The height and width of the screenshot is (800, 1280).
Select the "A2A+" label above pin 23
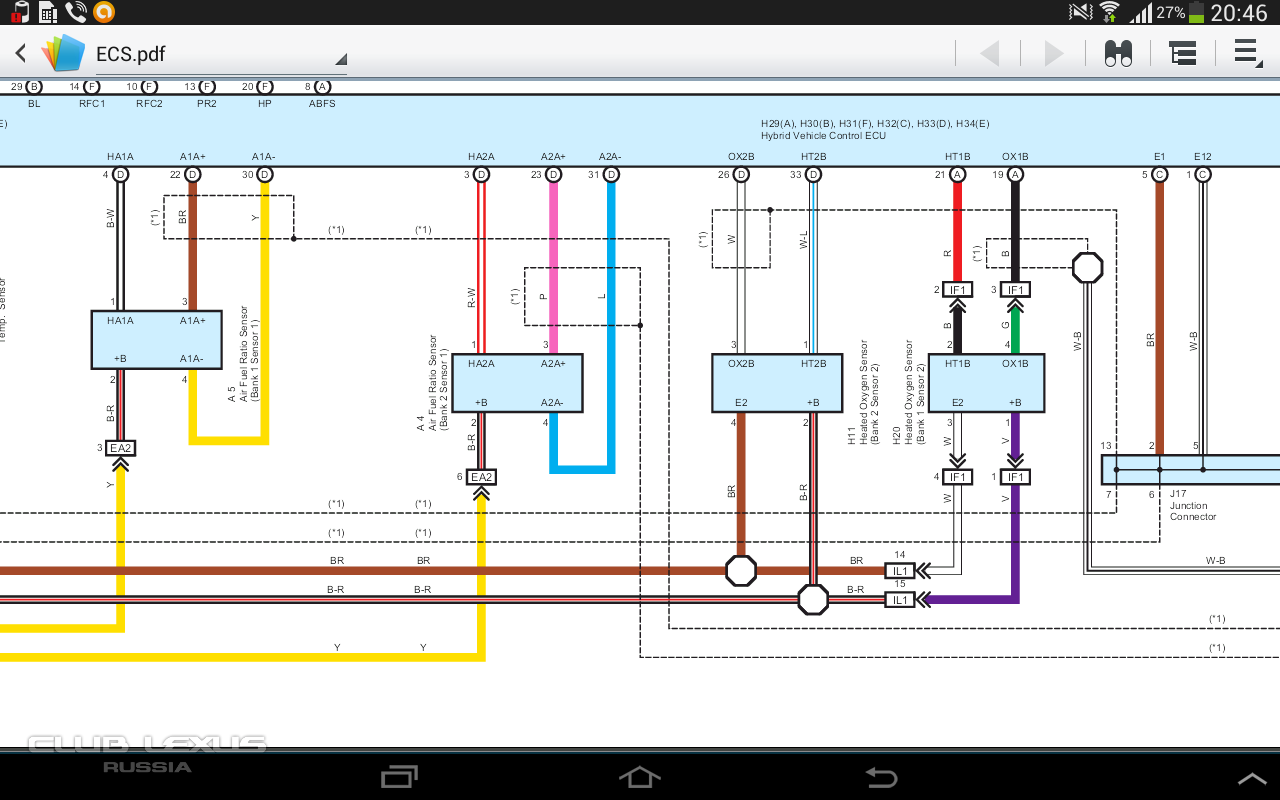point(553,157)
